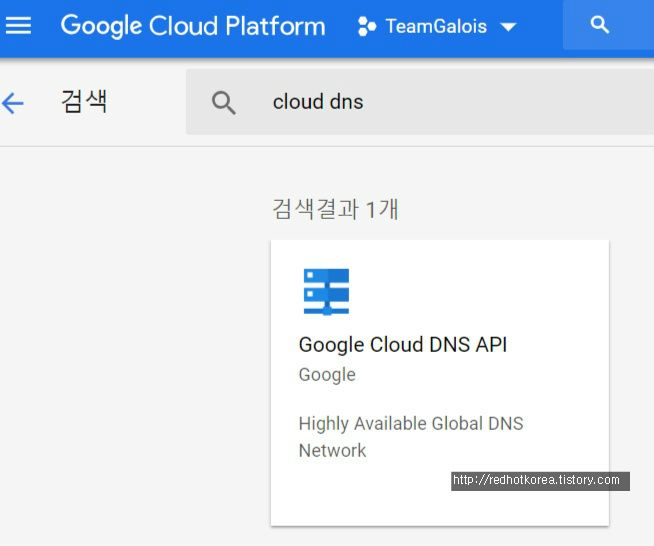Expand the TeamGalois dropdown arrow

point(508,28)
